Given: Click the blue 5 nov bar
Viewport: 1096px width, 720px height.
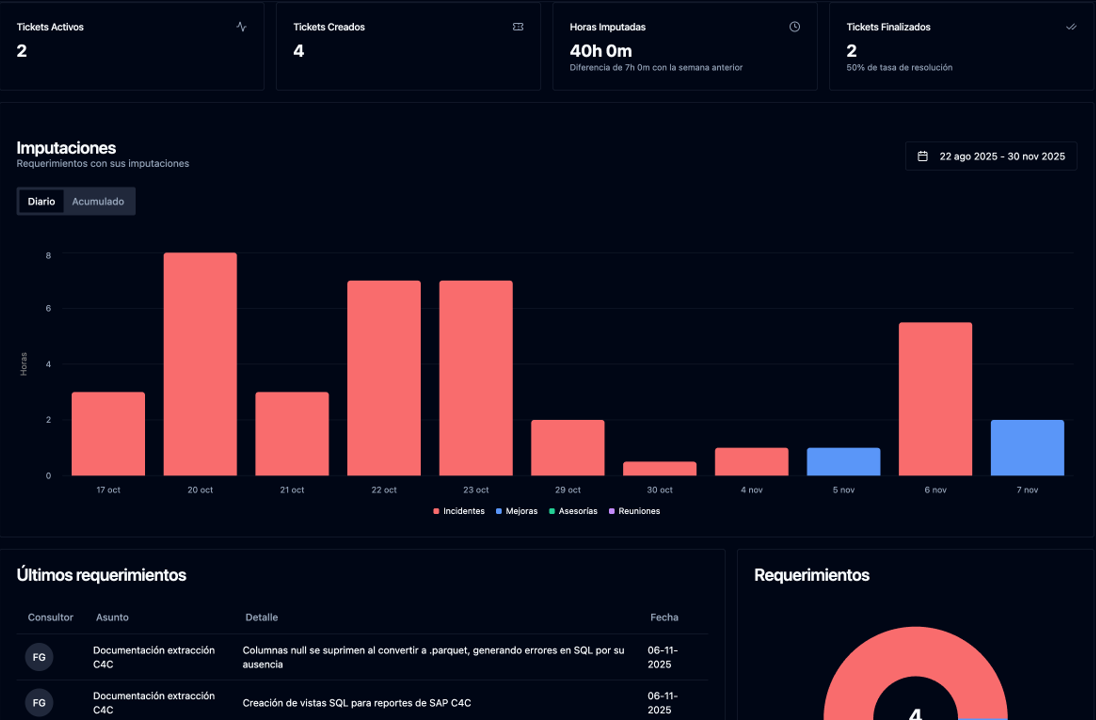Looking at the screenshot, I should (x=844, y=462).
